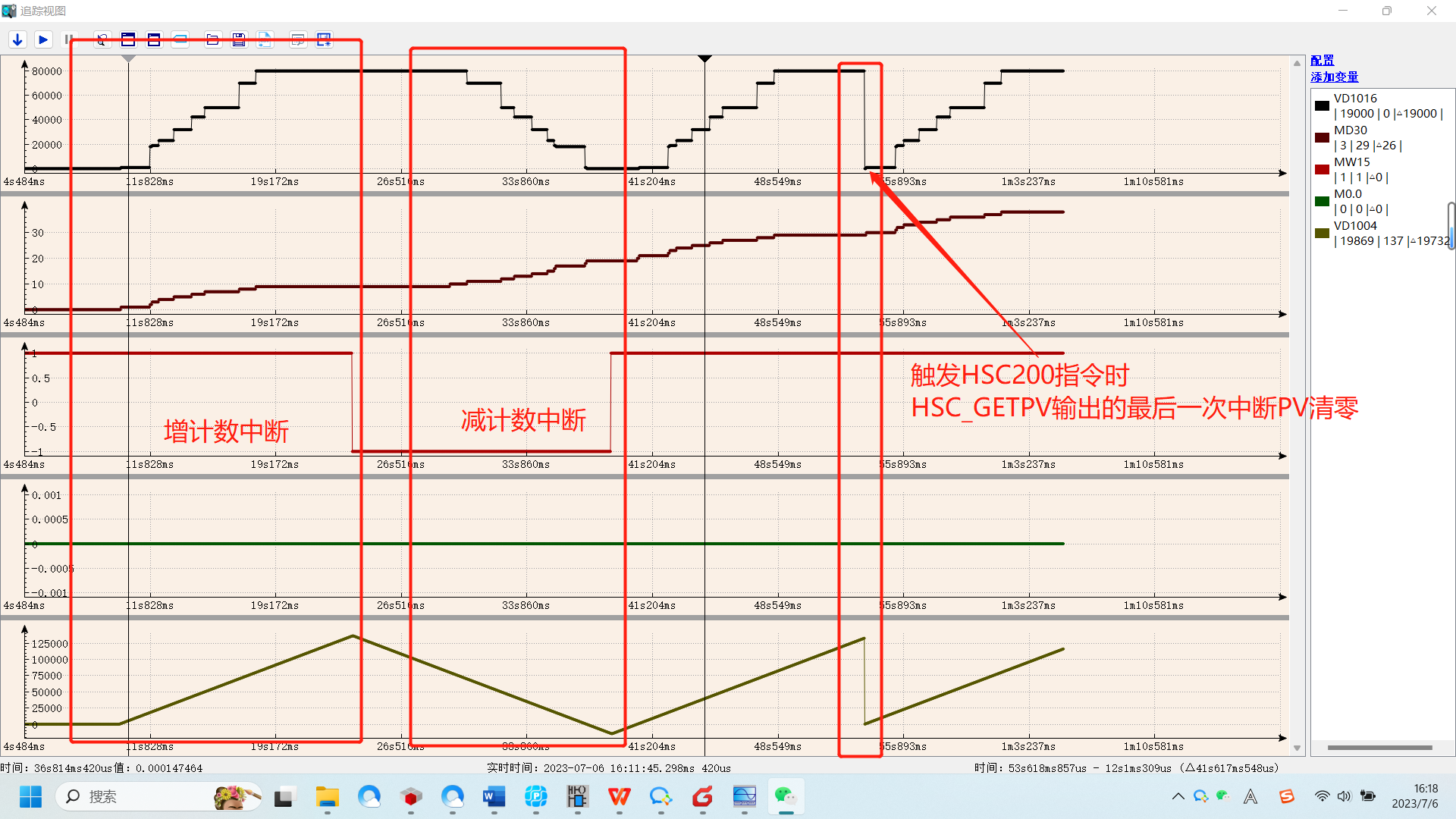Click the Windows Start button

(30, 797)
